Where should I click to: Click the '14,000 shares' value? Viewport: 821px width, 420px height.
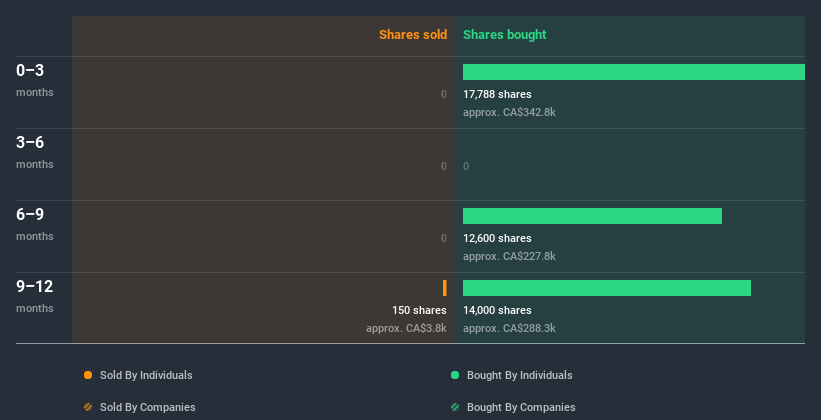[x=497, y=310]
